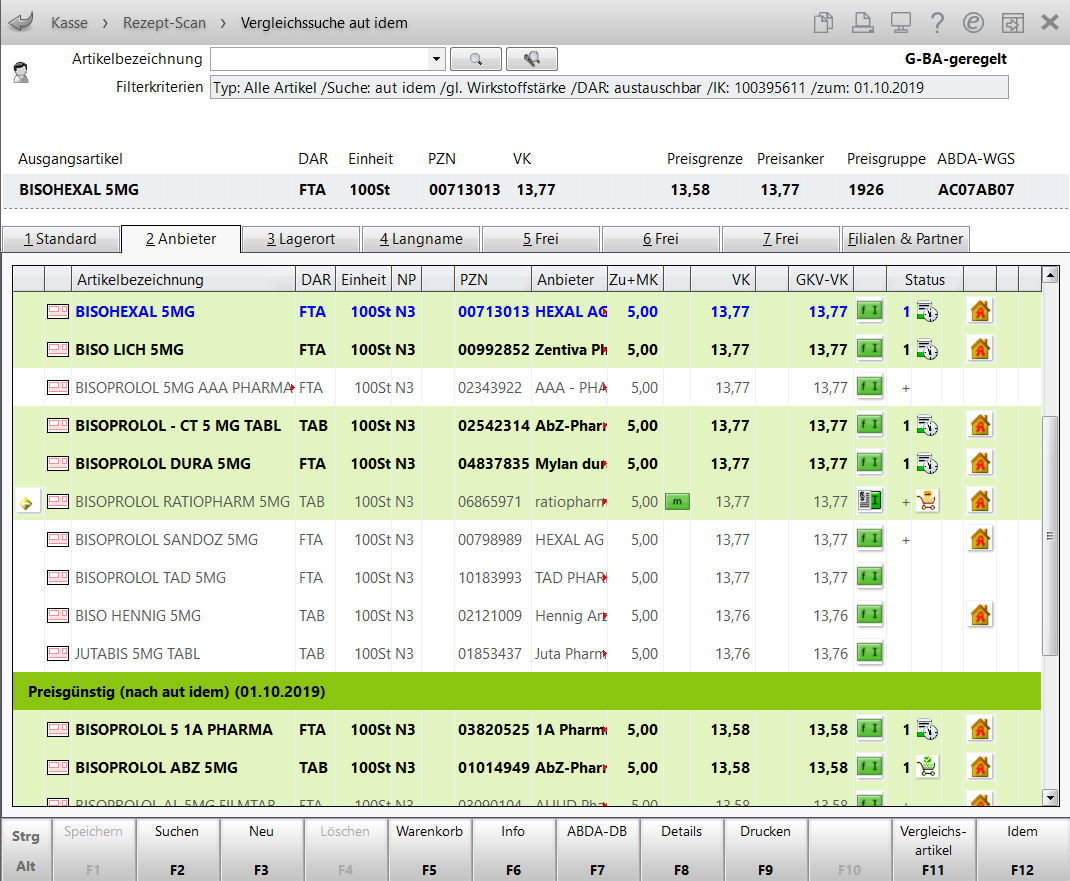1070x881 pixels.
Task: Switch to the 3 Lagerort tab
Action: tap(300, 239)
